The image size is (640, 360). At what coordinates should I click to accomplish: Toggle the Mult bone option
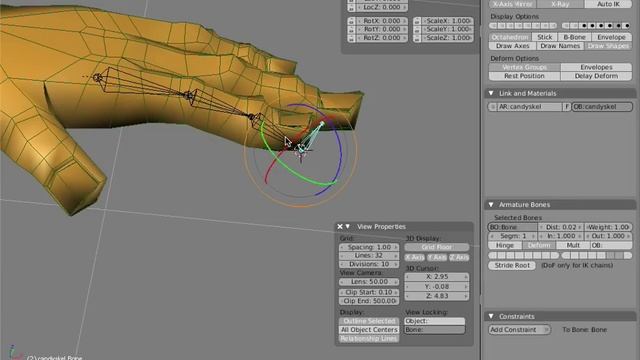click(573, 246)
